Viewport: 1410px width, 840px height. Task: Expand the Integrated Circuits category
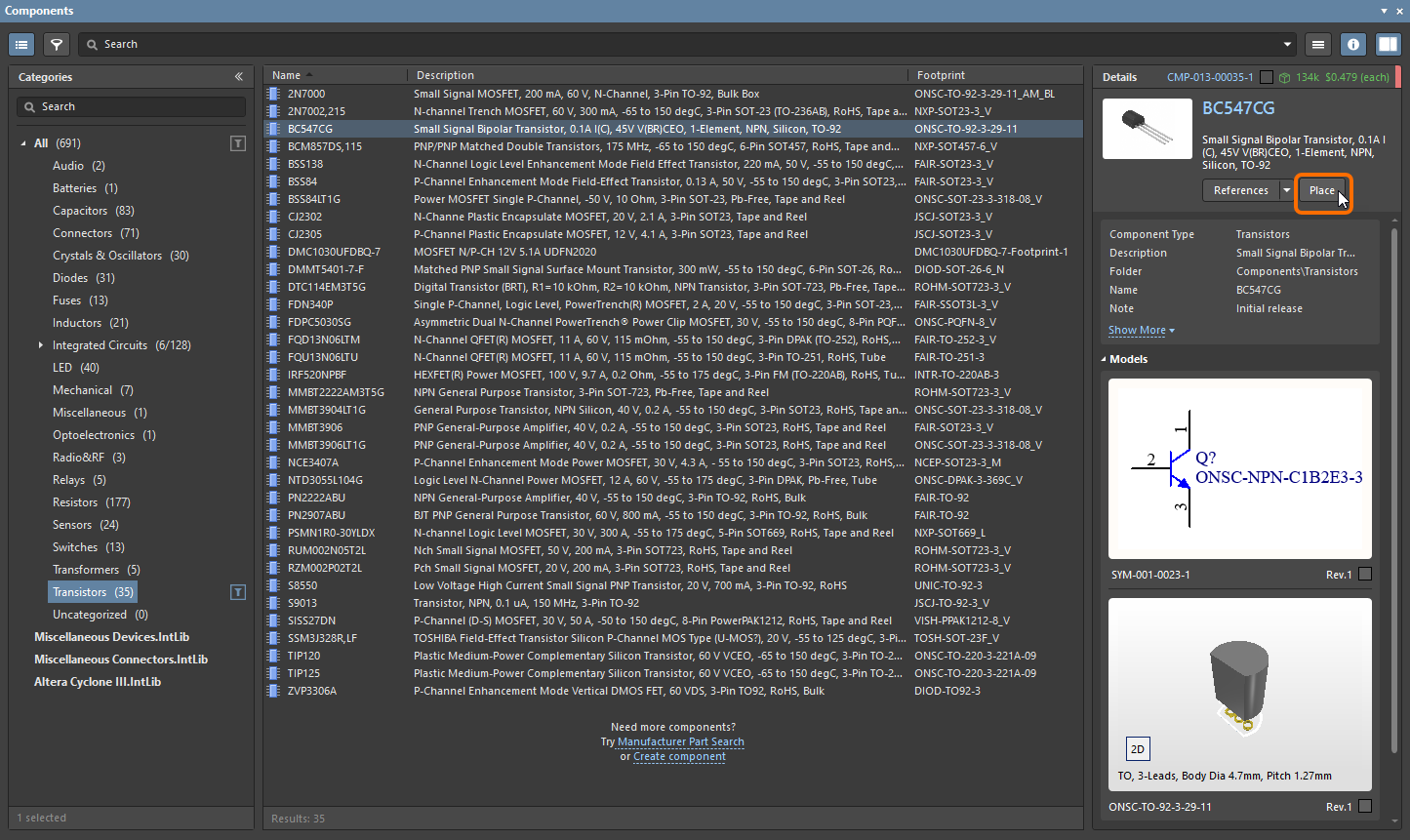40,345
